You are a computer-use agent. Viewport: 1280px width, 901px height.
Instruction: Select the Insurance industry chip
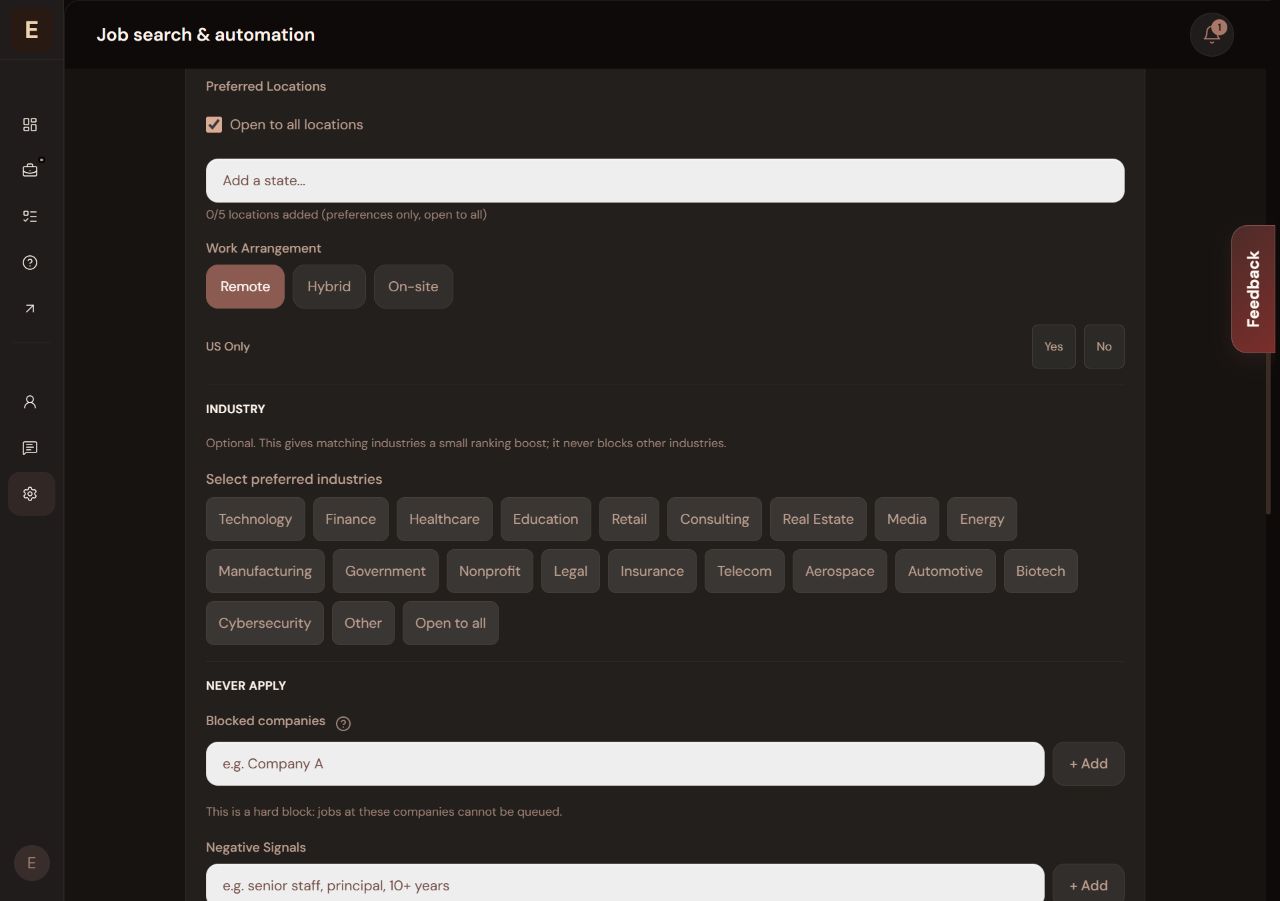652,571
